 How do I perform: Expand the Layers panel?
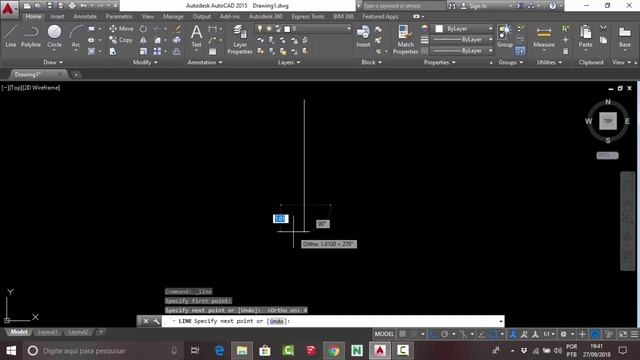pyautogui.click(x=289, y=62)
